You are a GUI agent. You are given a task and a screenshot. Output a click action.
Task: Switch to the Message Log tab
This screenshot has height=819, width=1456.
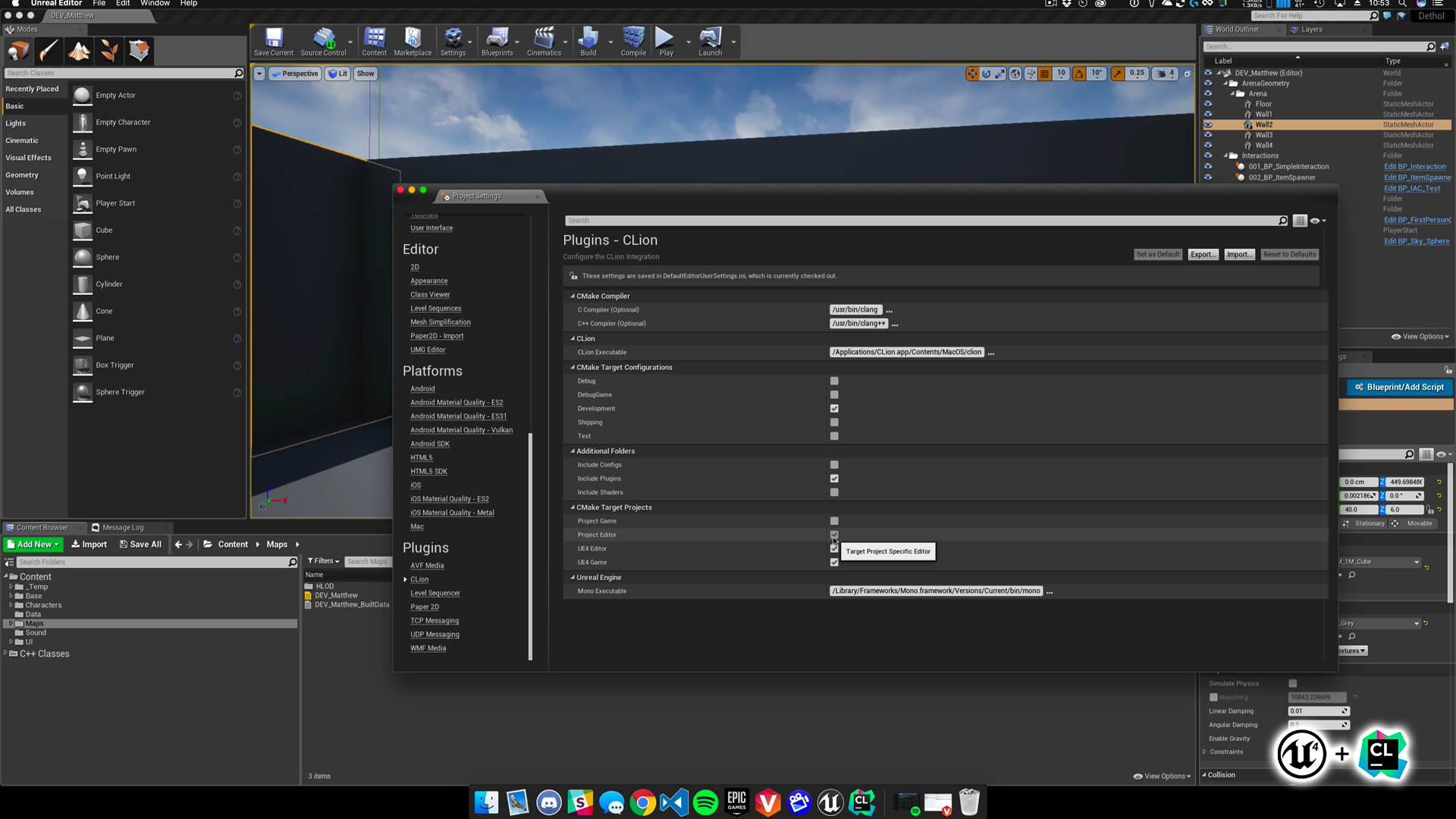[x=122, y=528]
